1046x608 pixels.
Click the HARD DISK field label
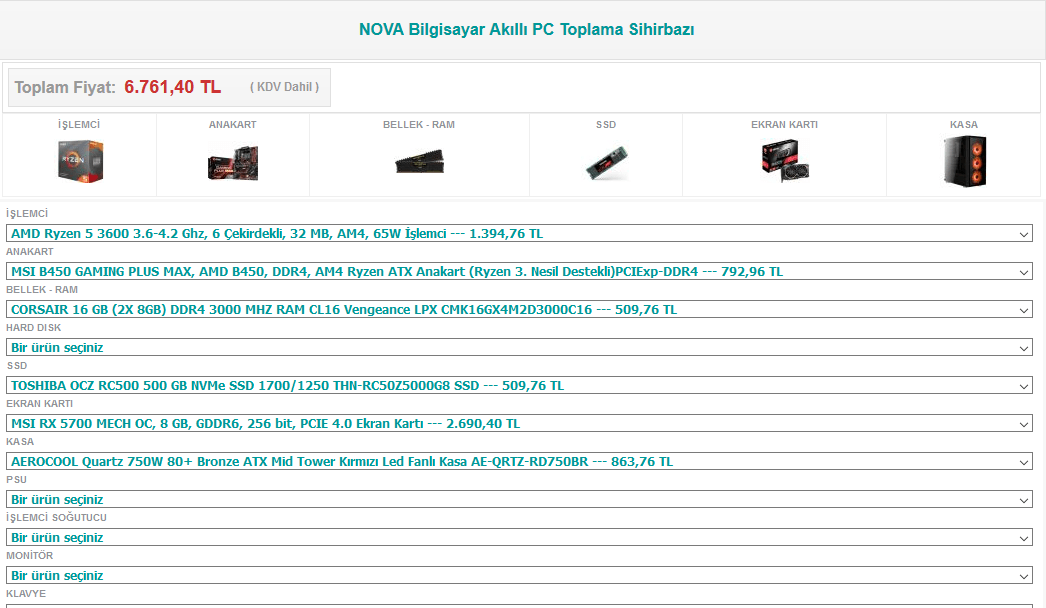point(33,328)
